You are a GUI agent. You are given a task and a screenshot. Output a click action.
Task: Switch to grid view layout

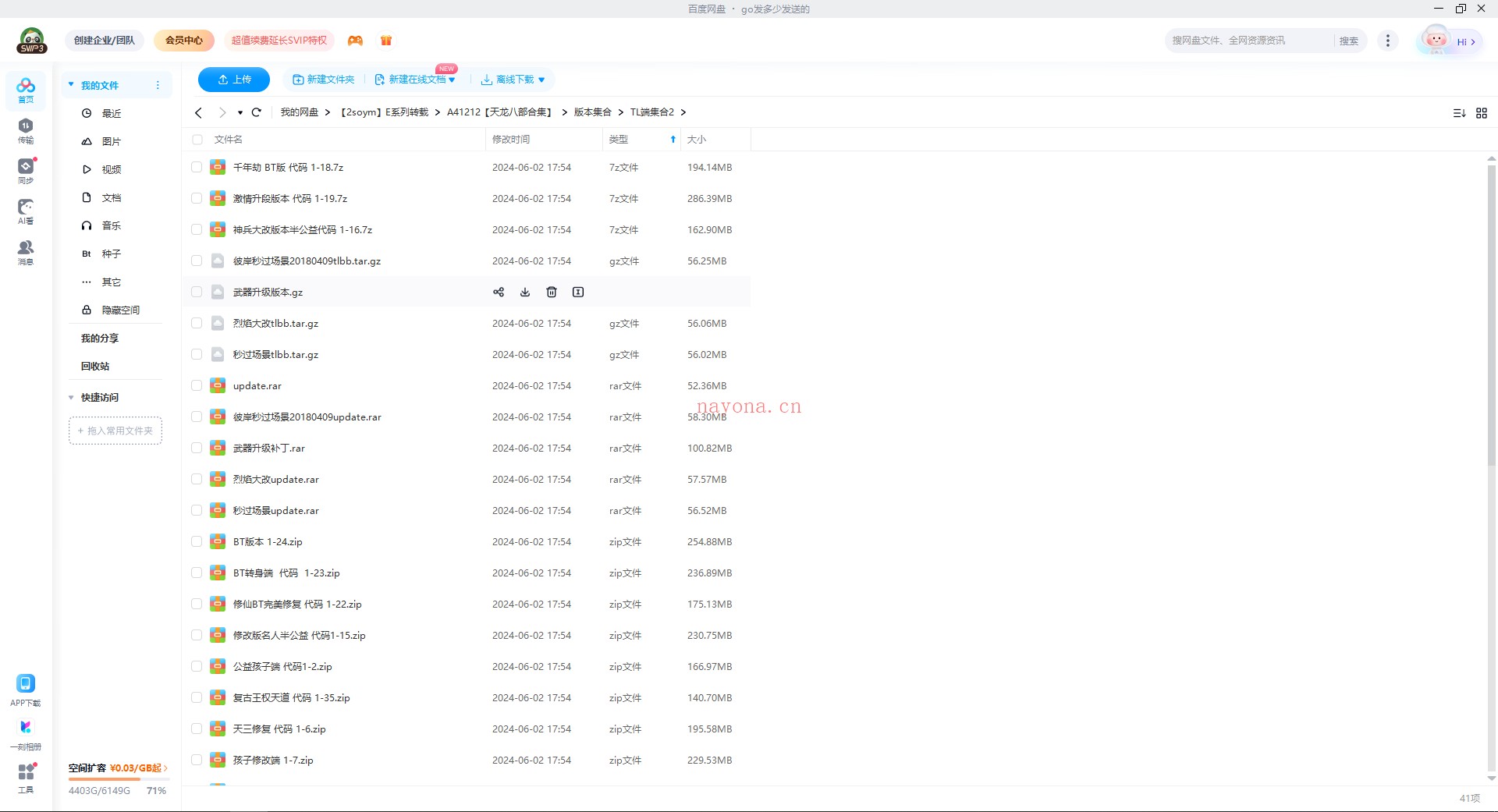pos(1482,113)
